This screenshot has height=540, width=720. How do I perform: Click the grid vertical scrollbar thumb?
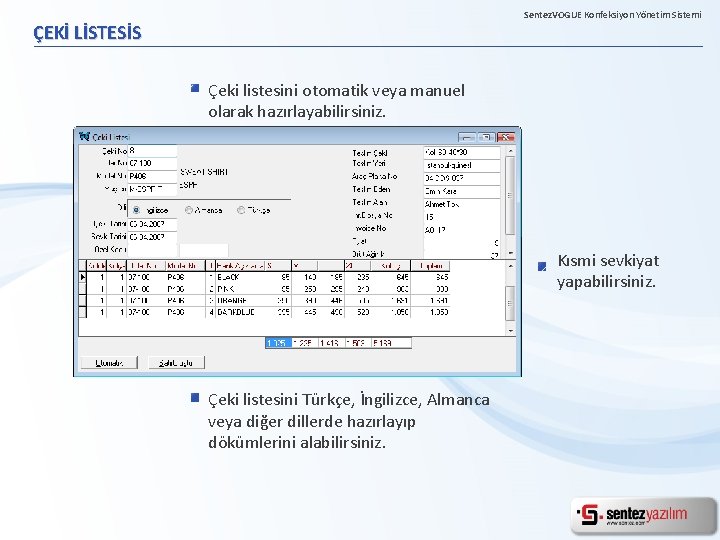coord(510,303)
